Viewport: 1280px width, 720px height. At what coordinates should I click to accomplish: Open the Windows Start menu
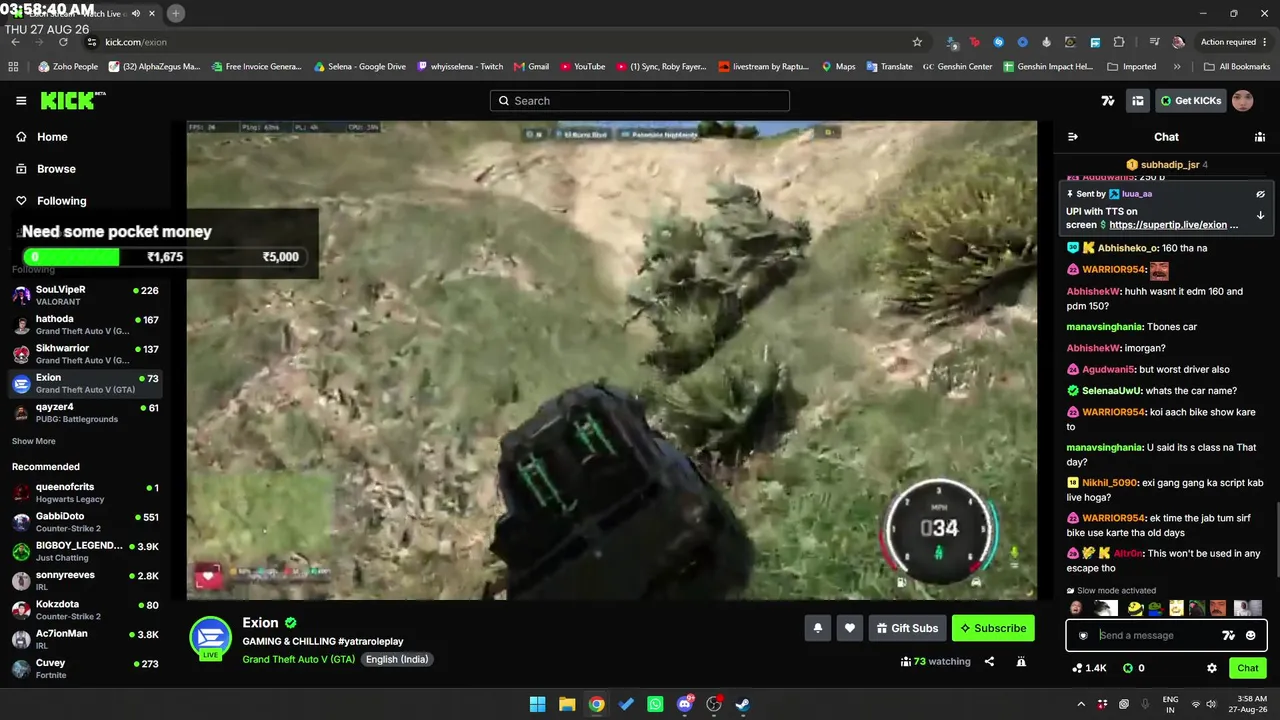(x=537, y=704)
